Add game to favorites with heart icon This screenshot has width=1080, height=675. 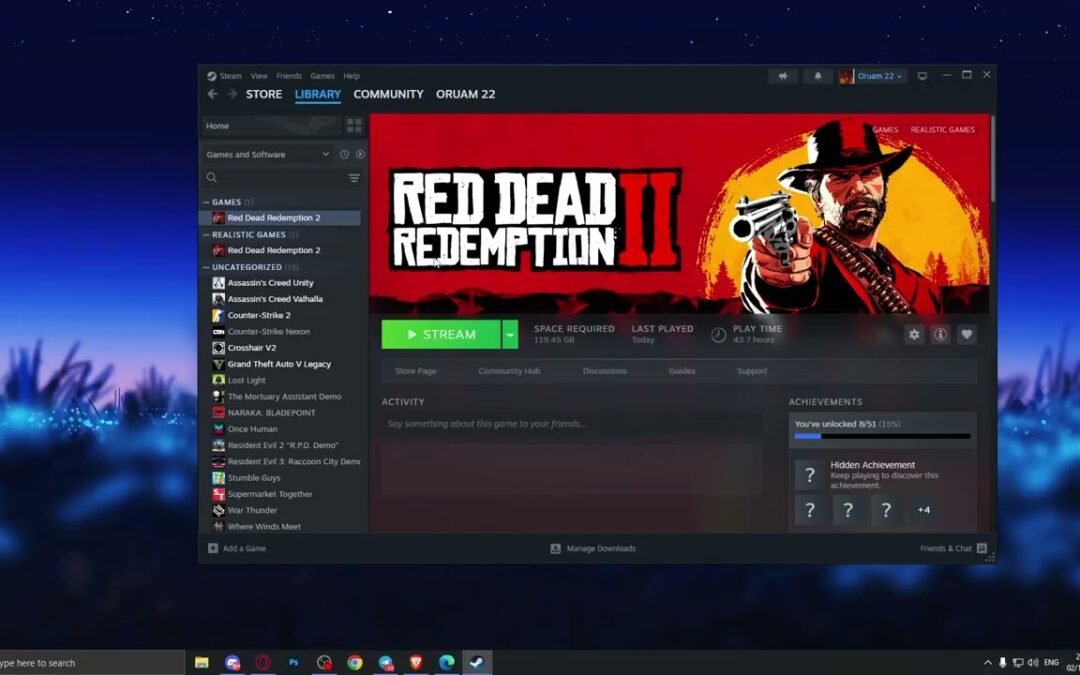point(966,334)
